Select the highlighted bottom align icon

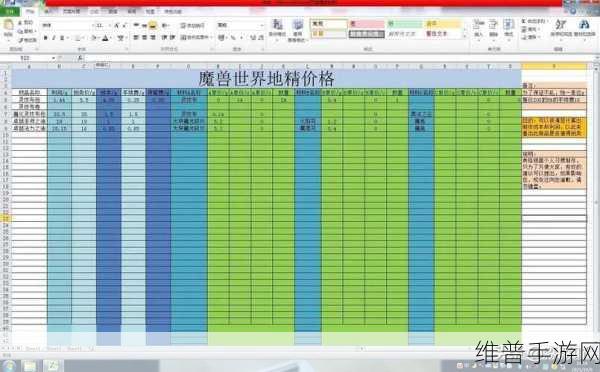tap(153, 25)
